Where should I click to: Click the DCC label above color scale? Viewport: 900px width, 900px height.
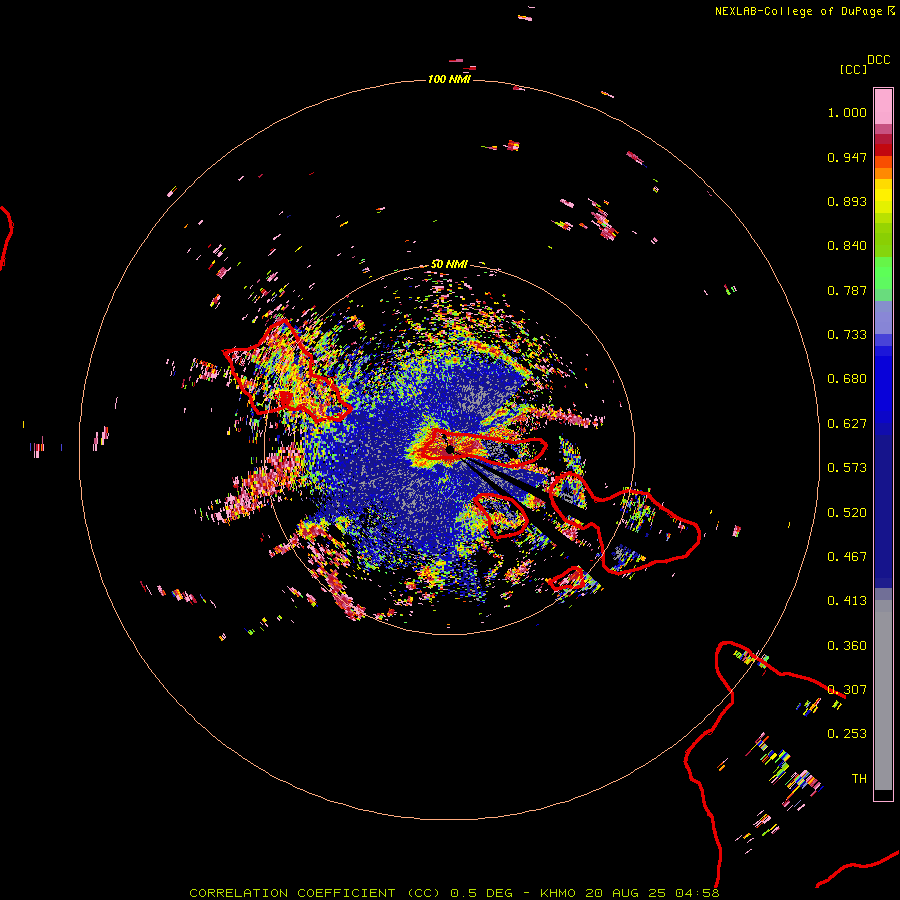(878, 60)
